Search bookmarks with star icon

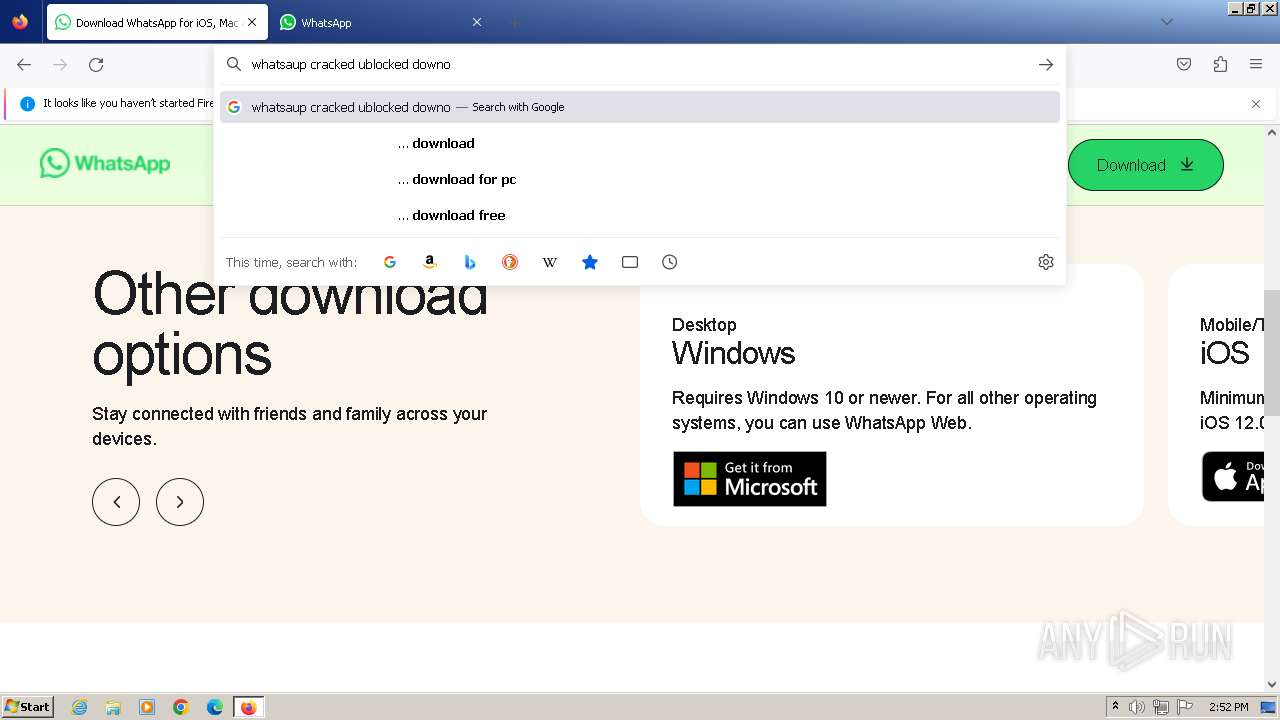590,262
